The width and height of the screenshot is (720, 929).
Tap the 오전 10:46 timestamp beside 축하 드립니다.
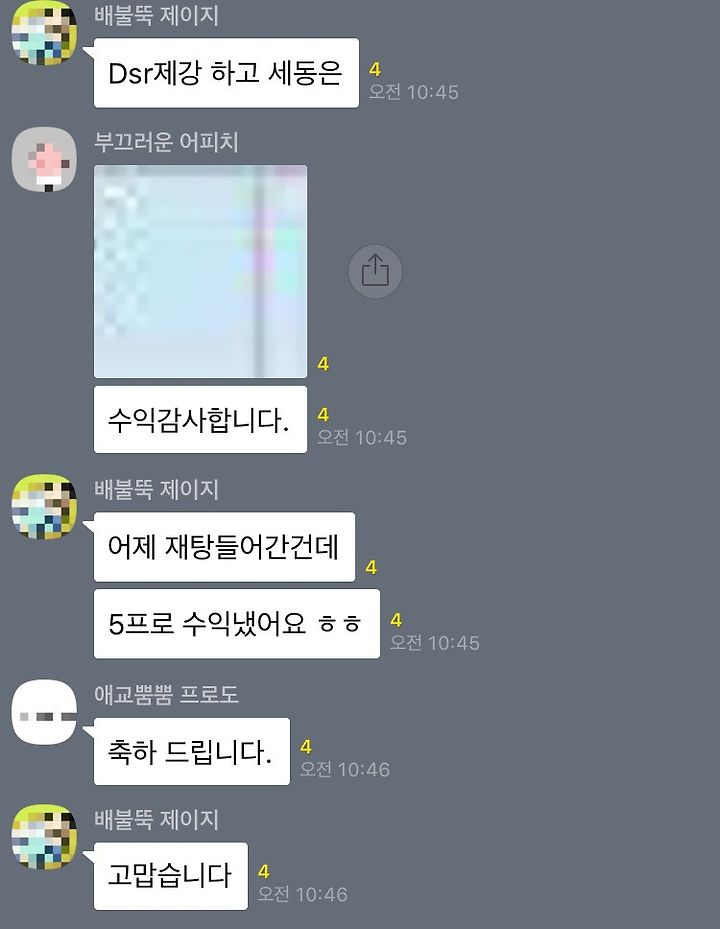click(345, 770)
